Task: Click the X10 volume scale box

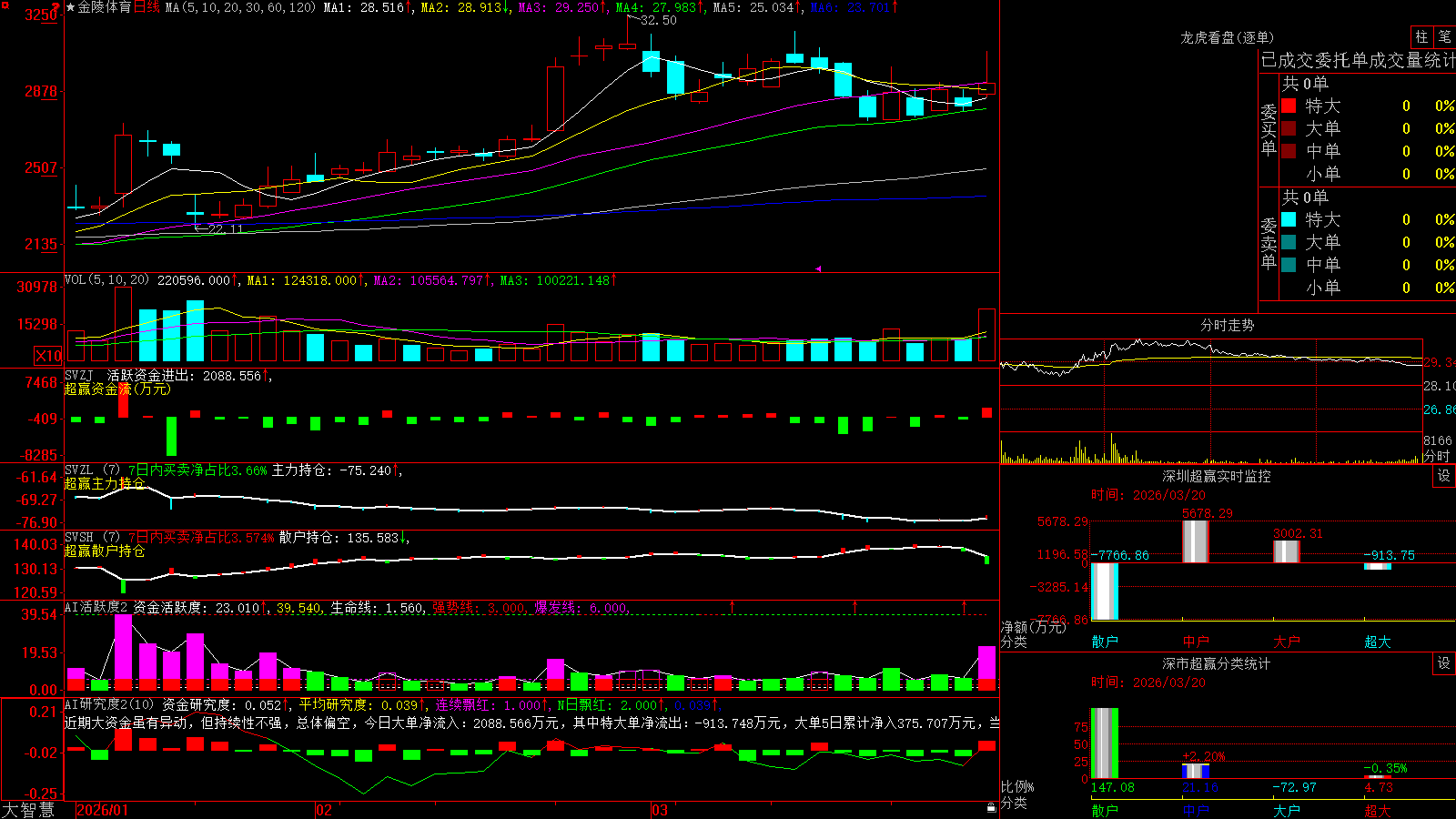Action: pos(48,356)
